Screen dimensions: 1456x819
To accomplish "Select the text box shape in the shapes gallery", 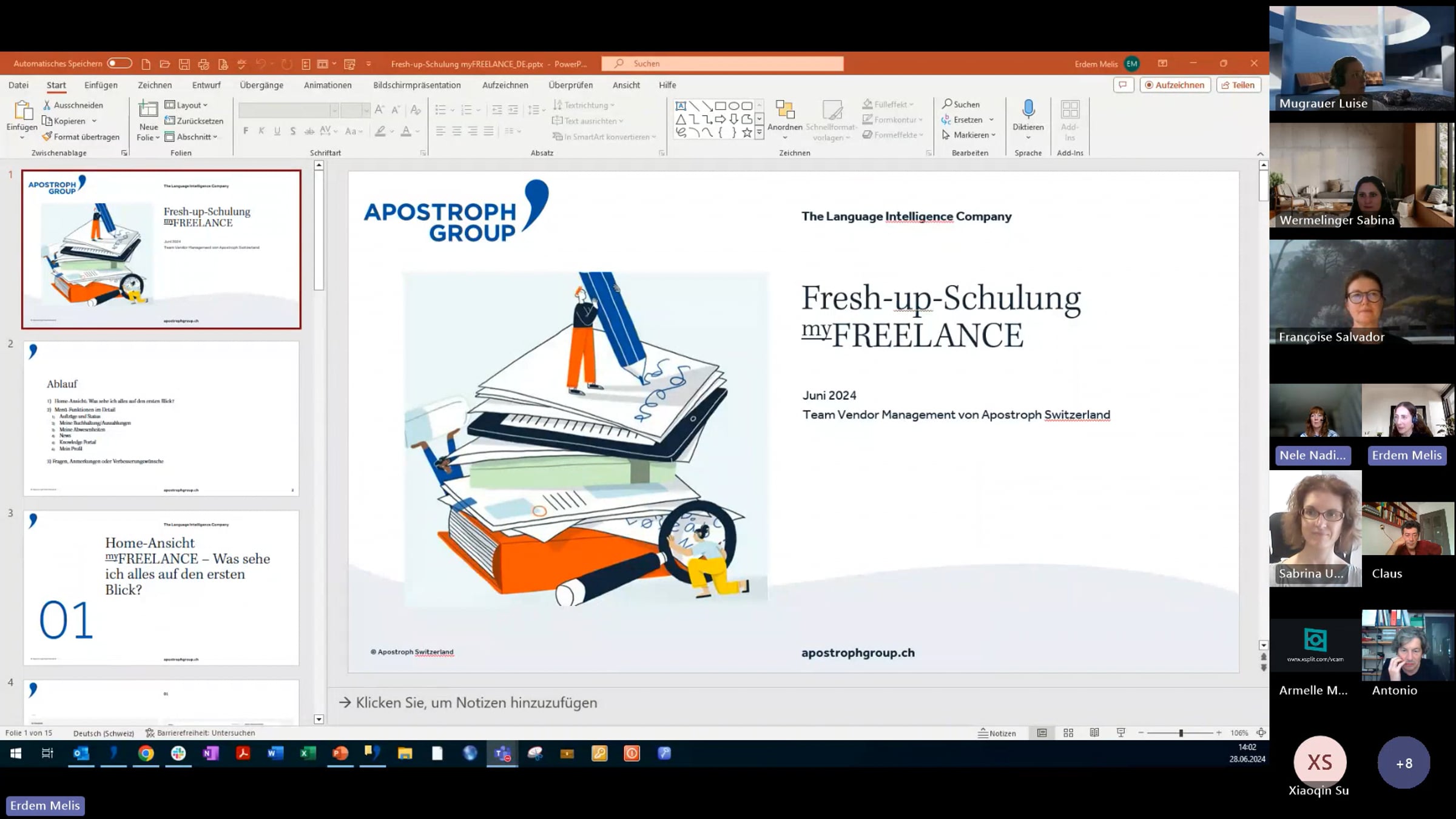I will tap(681, 106).
